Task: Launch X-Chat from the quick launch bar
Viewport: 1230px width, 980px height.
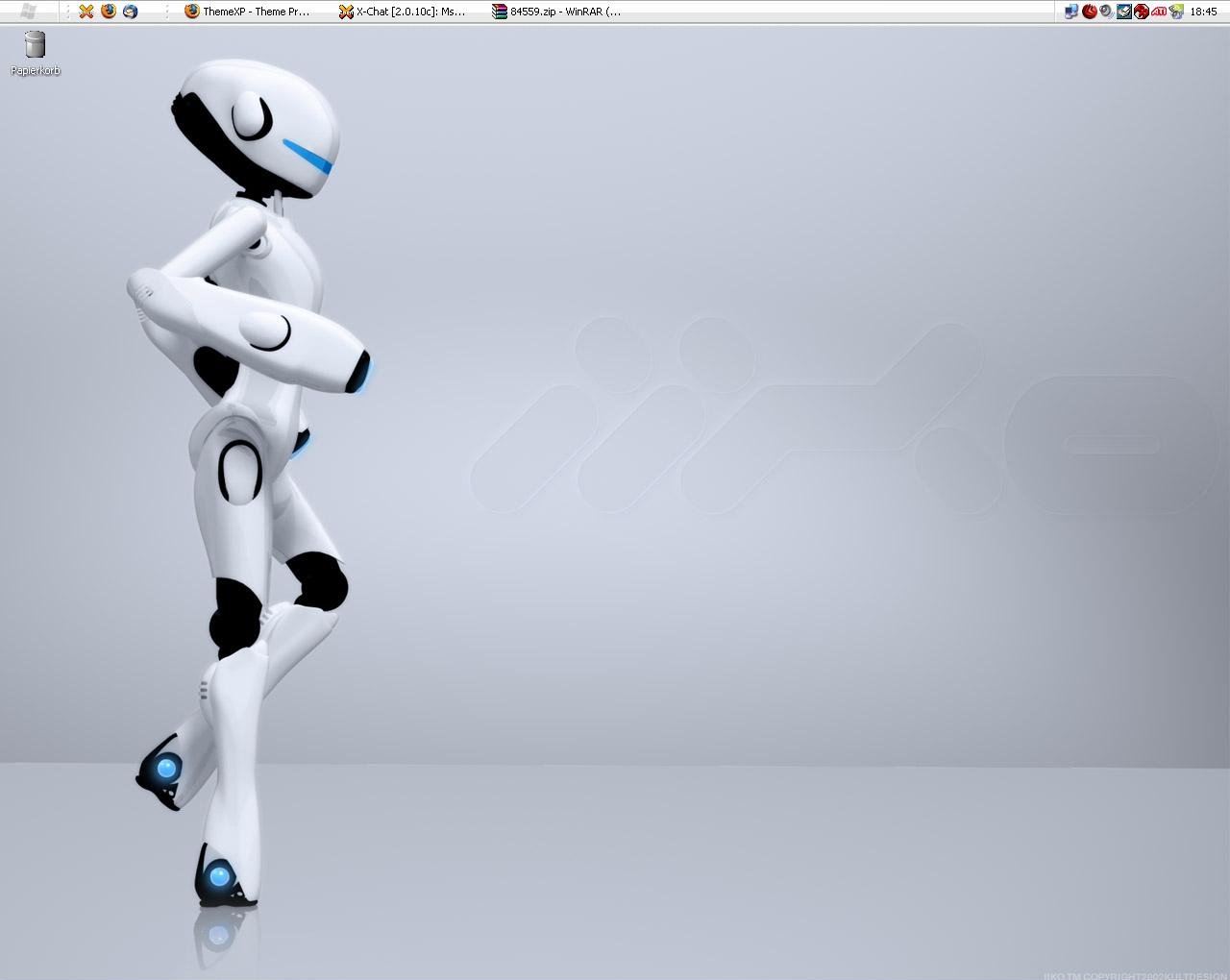Action: coord(86,12)
